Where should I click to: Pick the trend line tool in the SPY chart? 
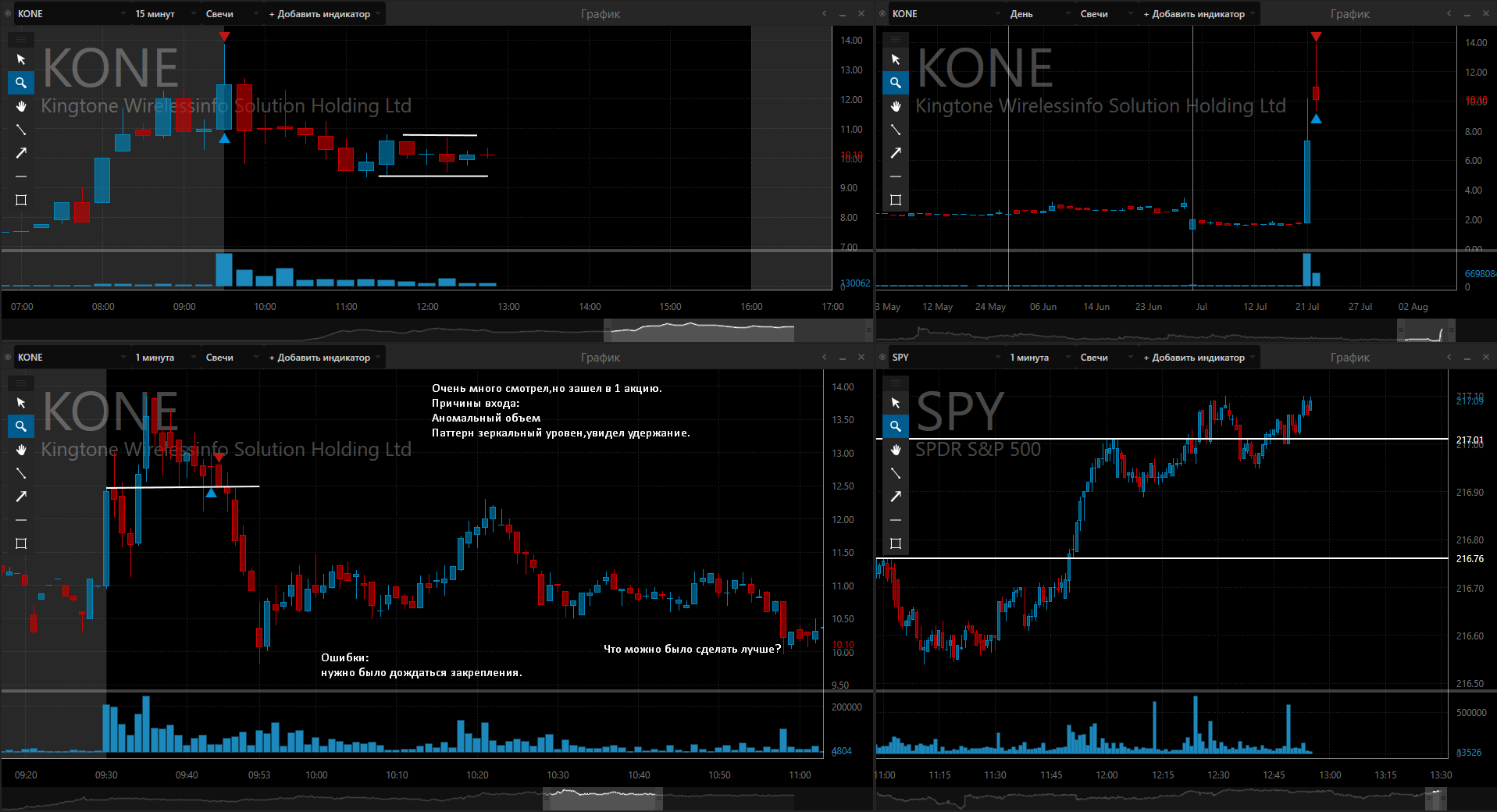[x=896, y=473]
